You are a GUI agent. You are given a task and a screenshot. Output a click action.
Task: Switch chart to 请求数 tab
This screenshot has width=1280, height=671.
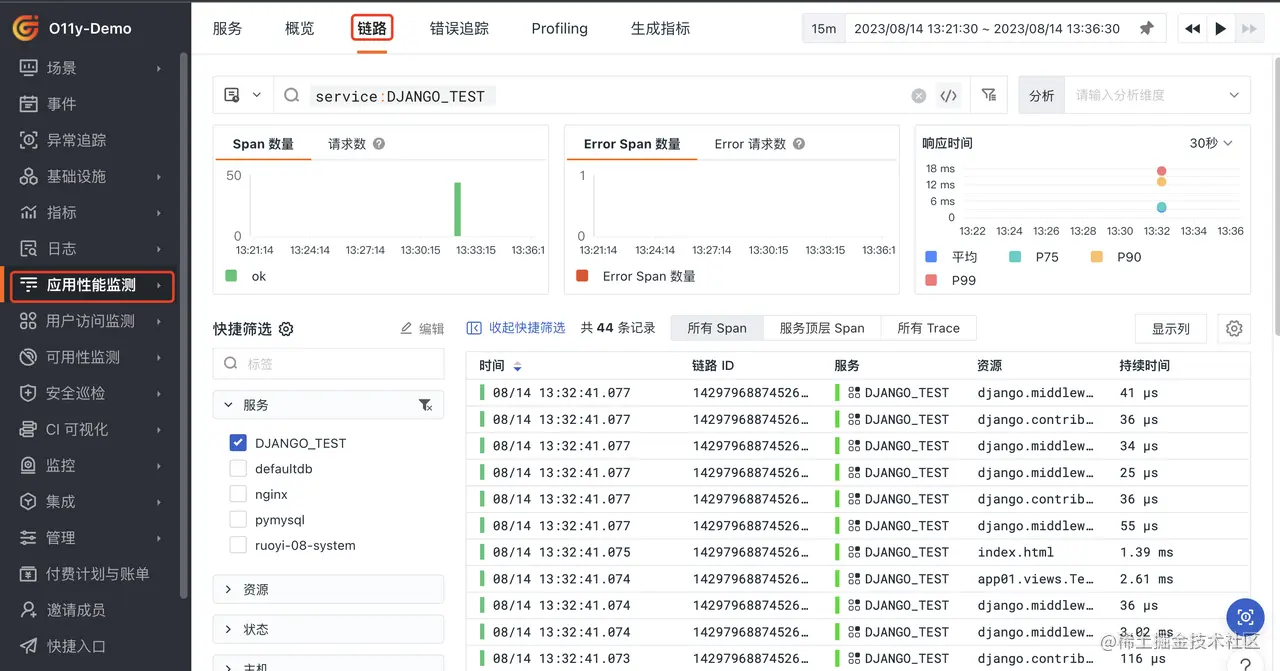pyautogui.click(x=347, y=144)
